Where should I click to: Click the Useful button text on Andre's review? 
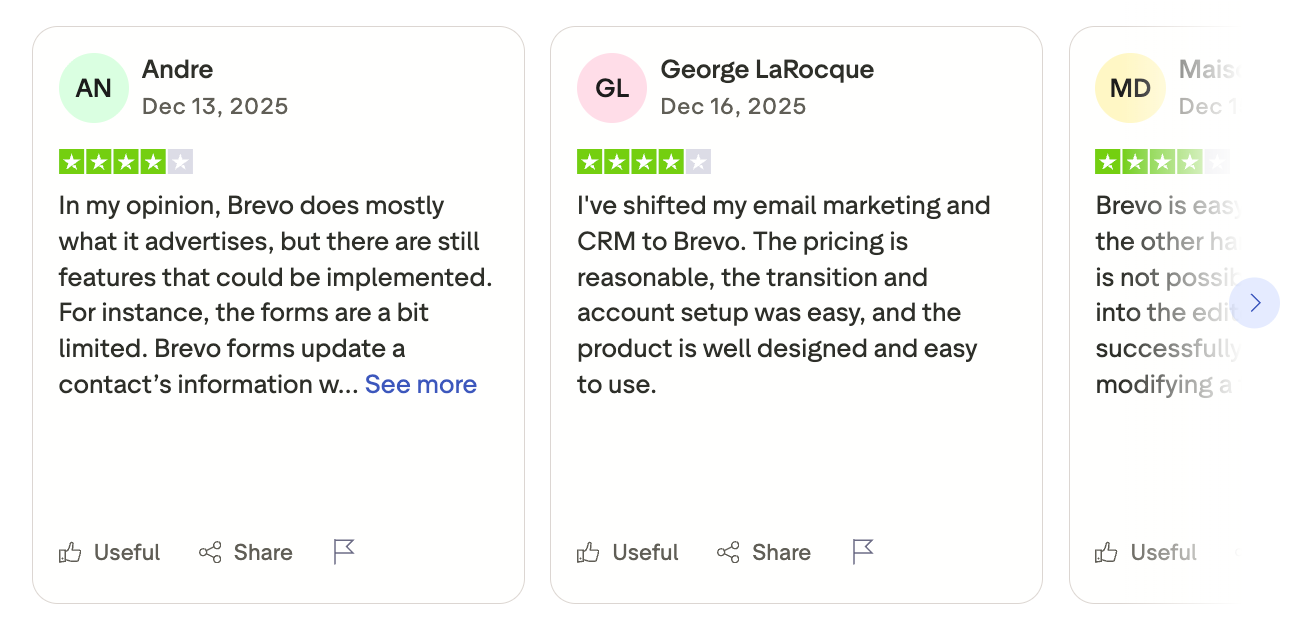click(x=127, y=552)
